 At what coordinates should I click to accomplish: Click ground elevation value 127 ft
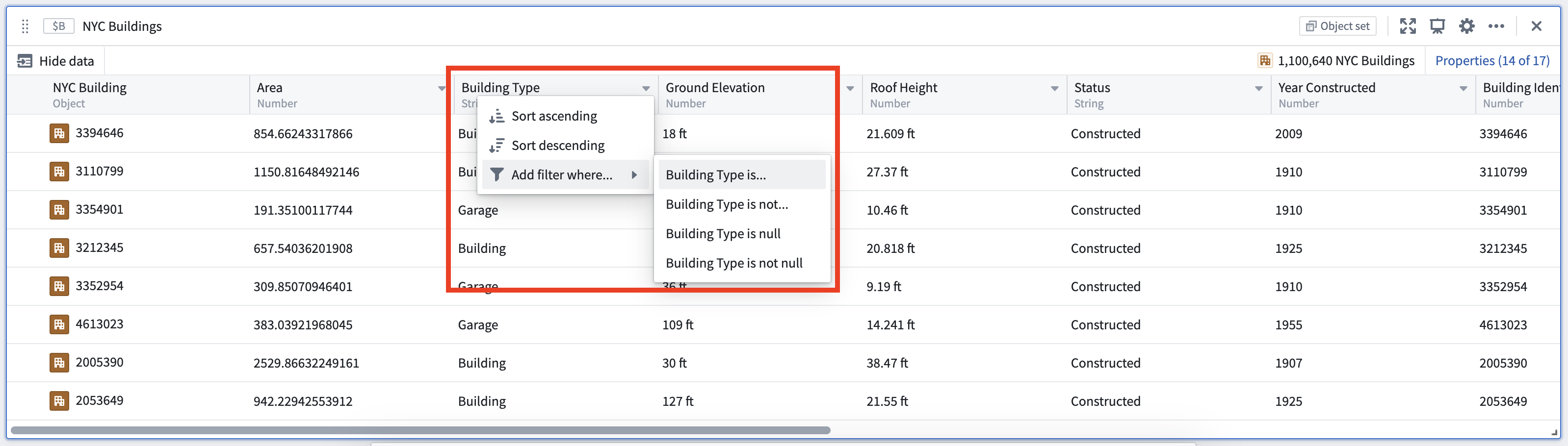click(678, 401)
